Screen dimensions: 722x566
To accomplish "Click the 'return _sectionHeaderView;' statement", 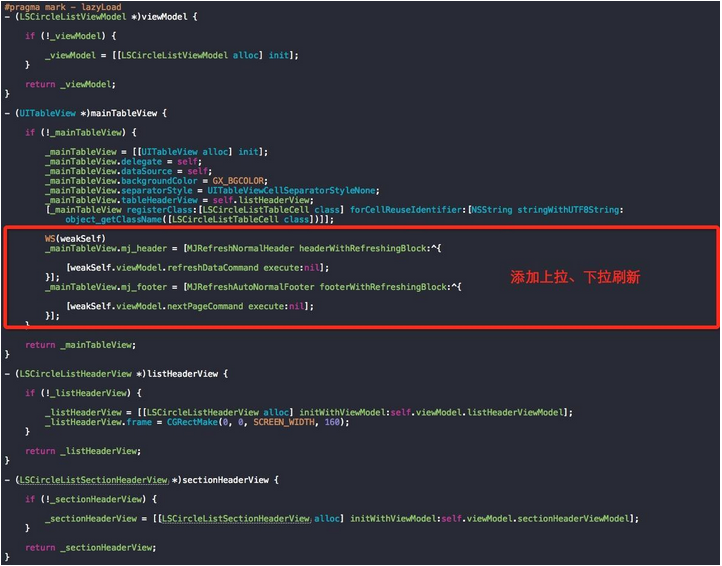I will tap(91, 548).
